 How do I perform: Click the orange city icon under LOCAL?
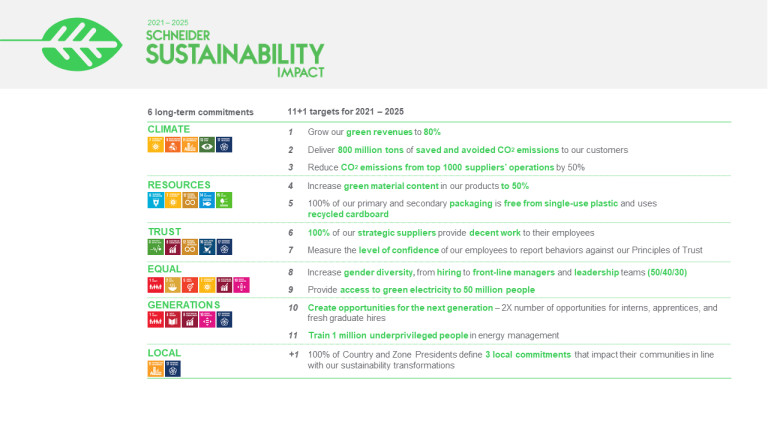point(155,368)
